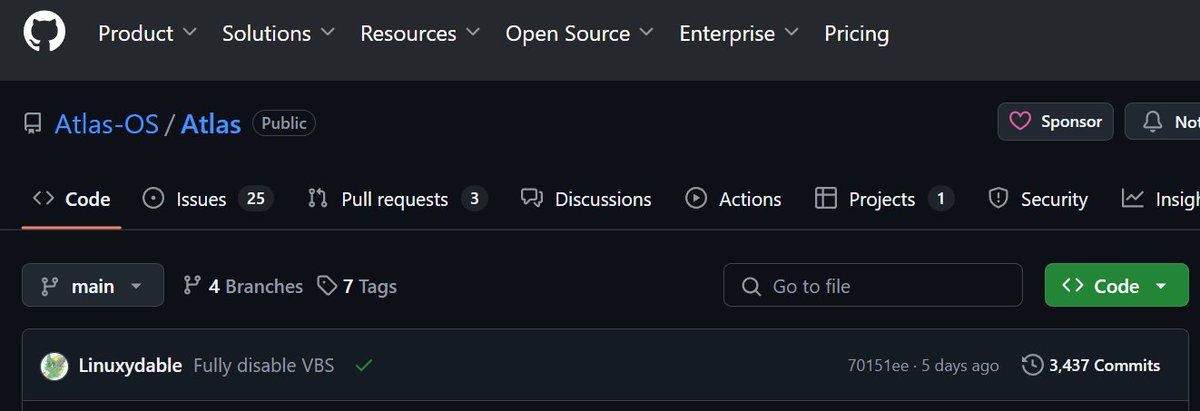Expand the Solutions menu
The image size is (1200, 411).
[279, 34]
